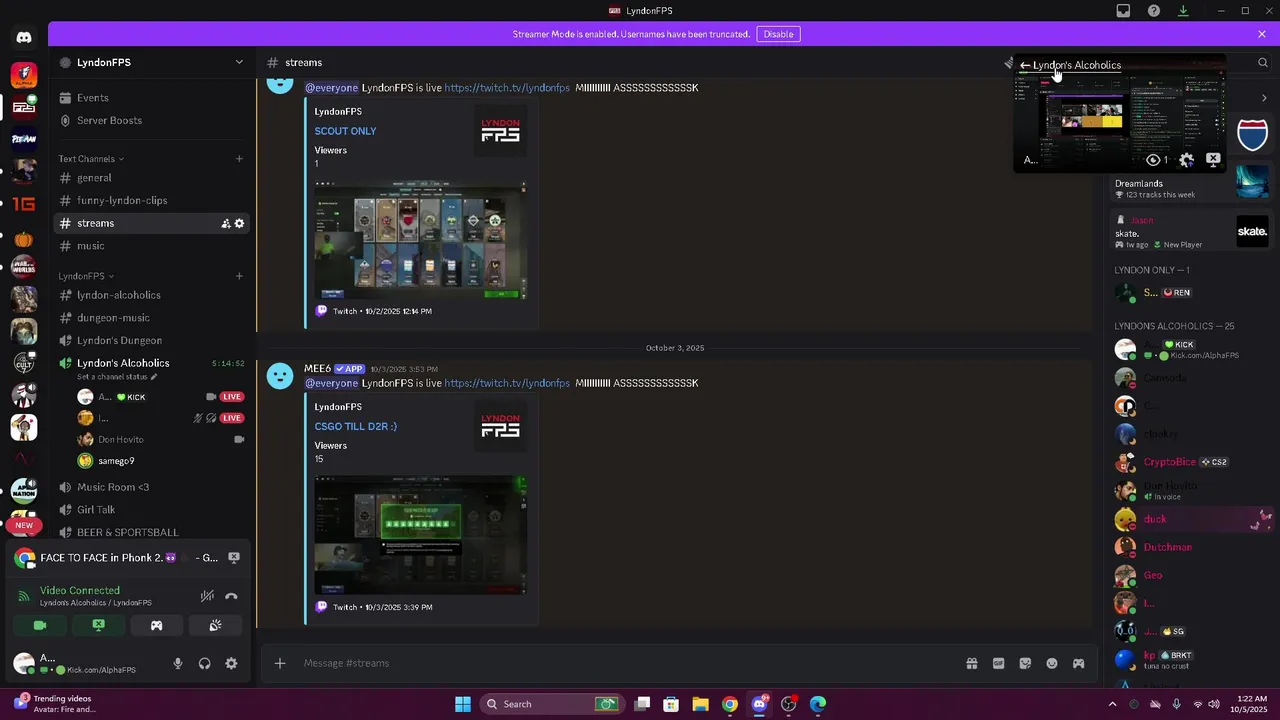Join Music Room <3 voice channel
Viewport: 1280px width, 720px height.
pos(151,487)
